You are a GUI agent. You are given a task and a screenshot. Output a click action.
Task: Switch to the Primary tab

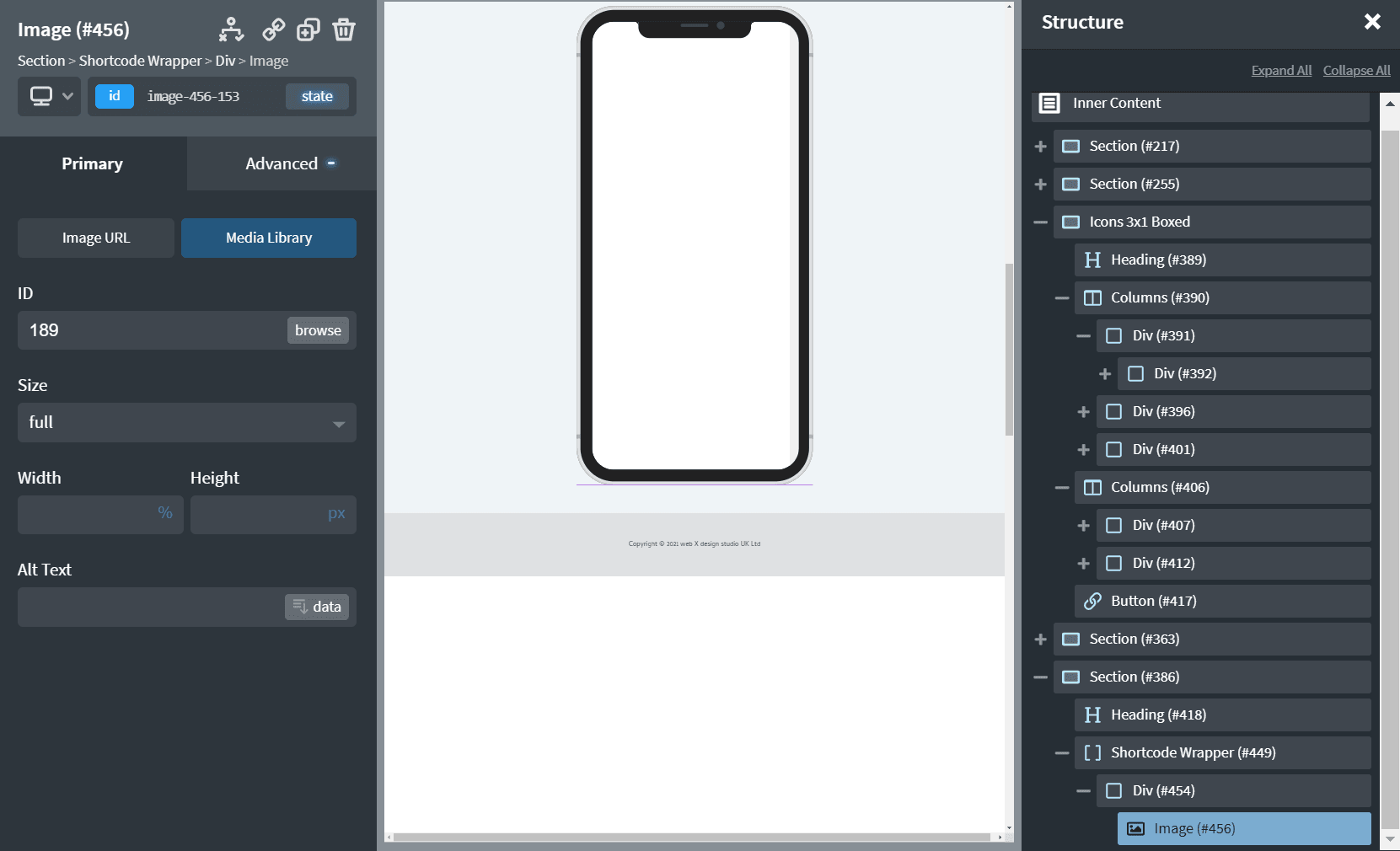(x=93, y=163)
